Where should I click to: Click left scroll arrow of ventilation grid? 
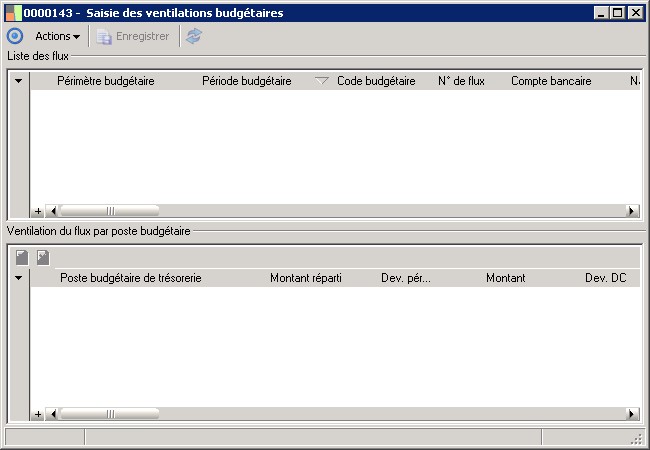pos(52,414)
